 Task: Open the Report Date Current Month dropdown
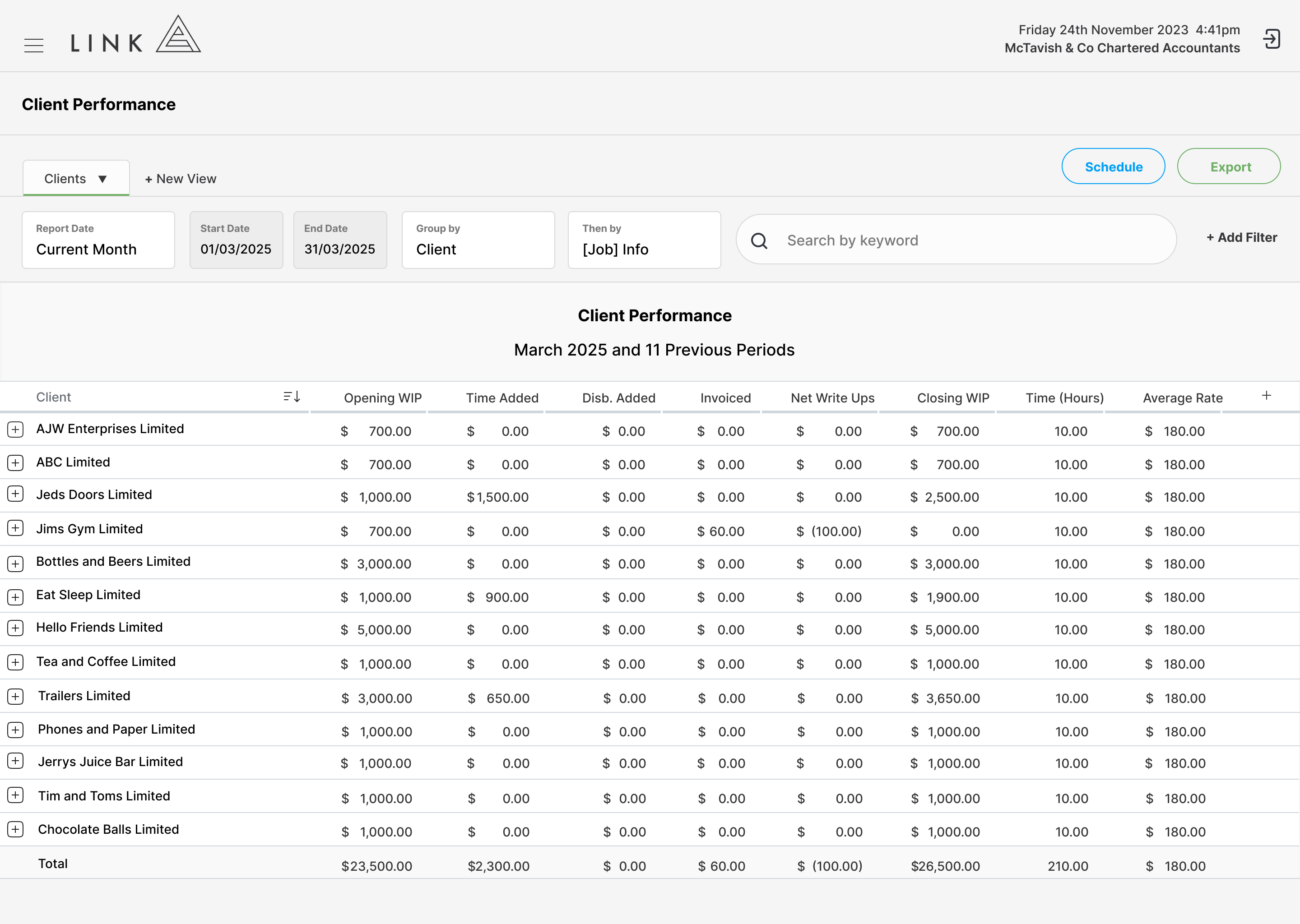click(x=98, y=240)
